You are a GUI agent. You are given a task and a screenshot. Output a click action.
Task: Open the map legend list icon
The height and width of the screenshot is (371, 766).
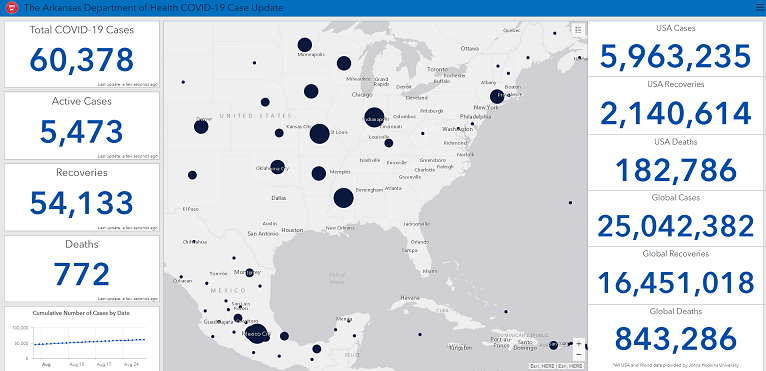coord(578,30)
